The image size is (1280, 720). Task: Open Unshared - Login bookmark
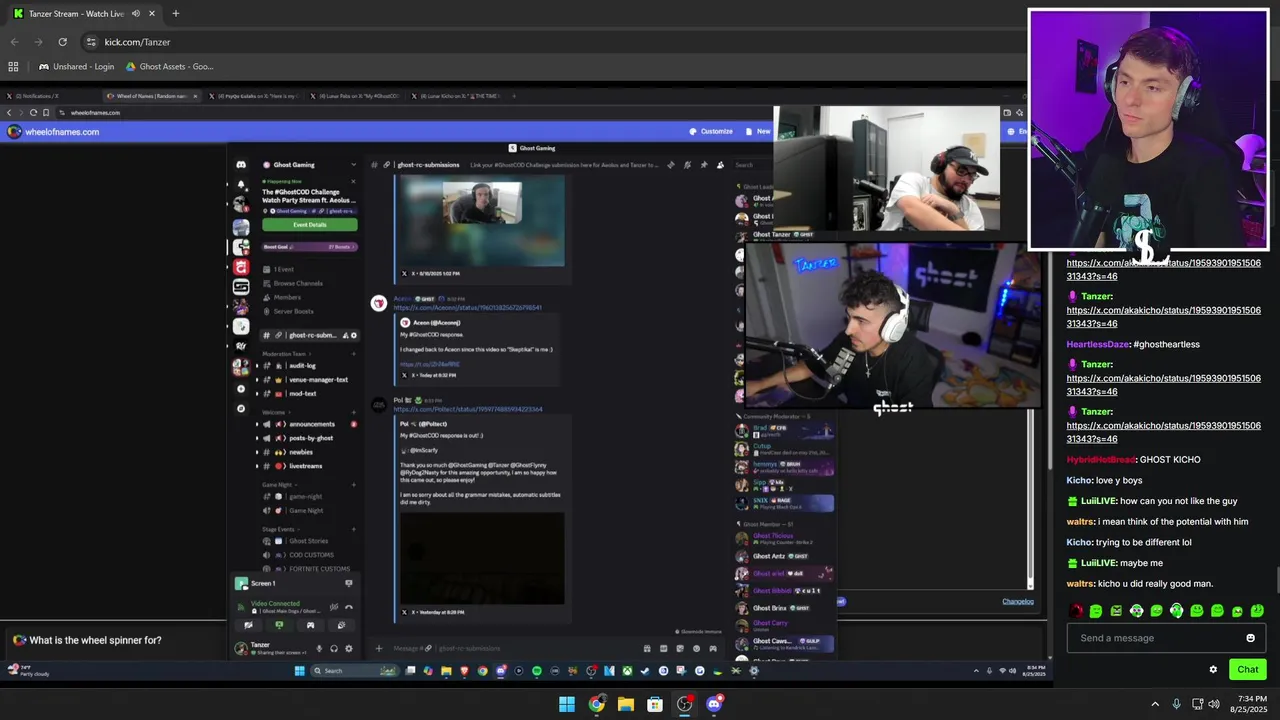(76, 67)
